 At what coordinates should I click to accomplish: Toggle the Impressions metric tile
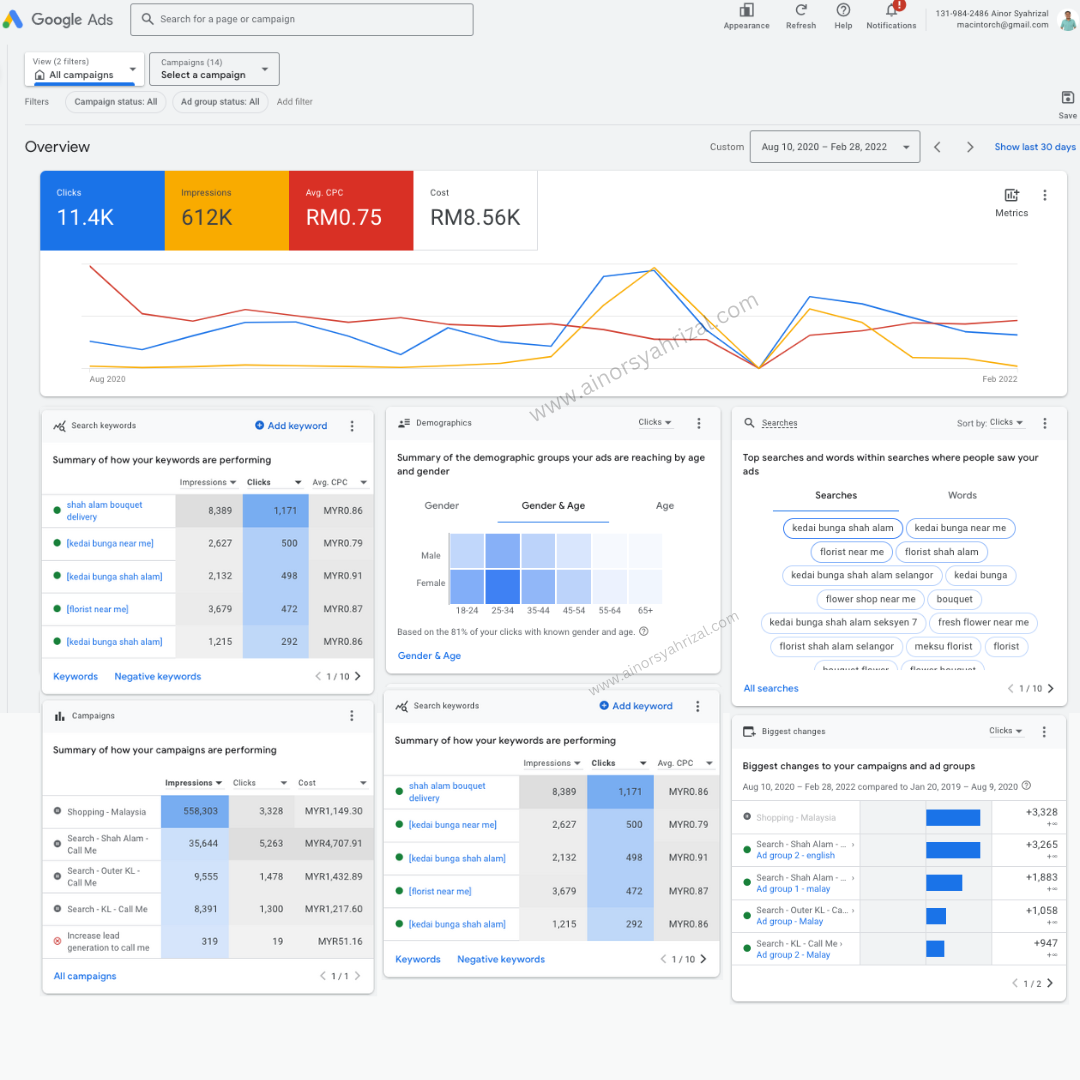click(226, 210)
